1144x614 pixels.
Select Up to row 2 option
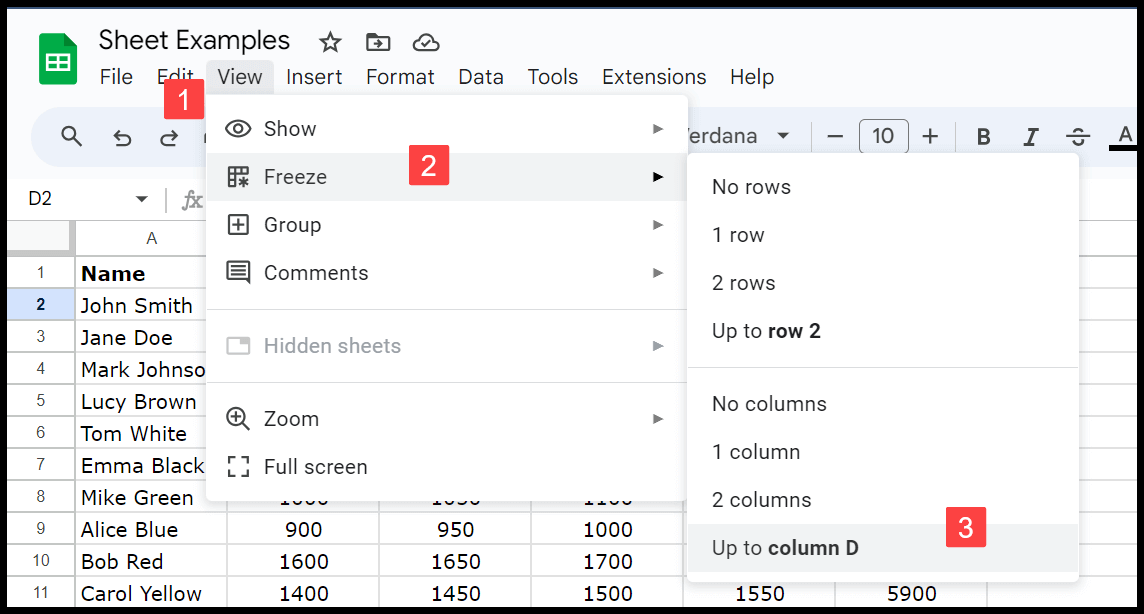[883, 332]
